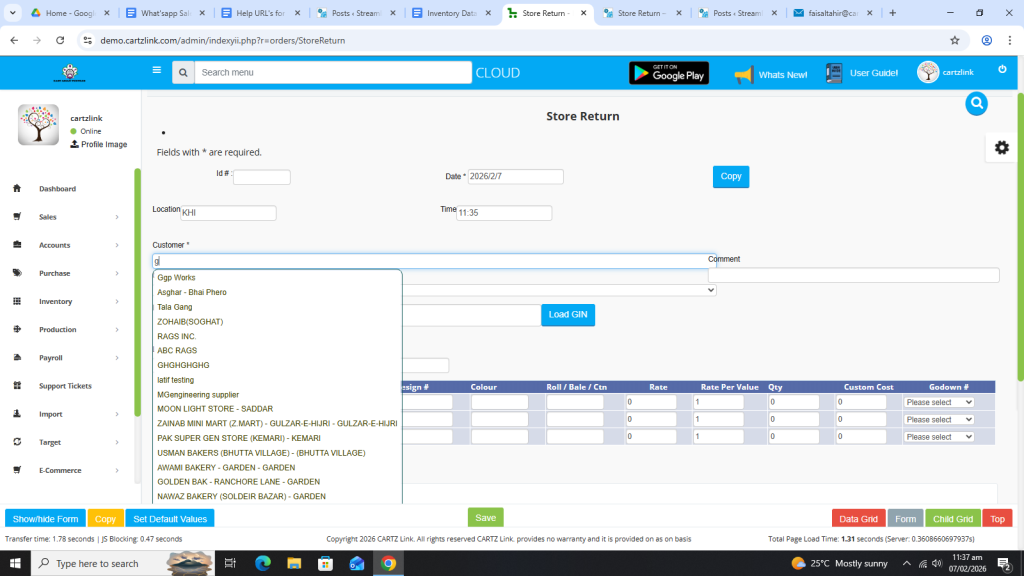Open the first row Godown dropdown
This screenshot has height=576, width=1024.
938,402
